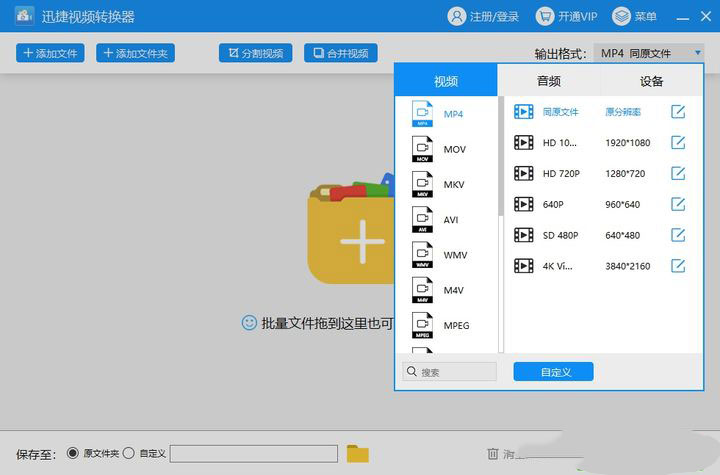Click the 注册/登录 user icon
This screenshot has width=720, height=475.
[x=457, y=17]
